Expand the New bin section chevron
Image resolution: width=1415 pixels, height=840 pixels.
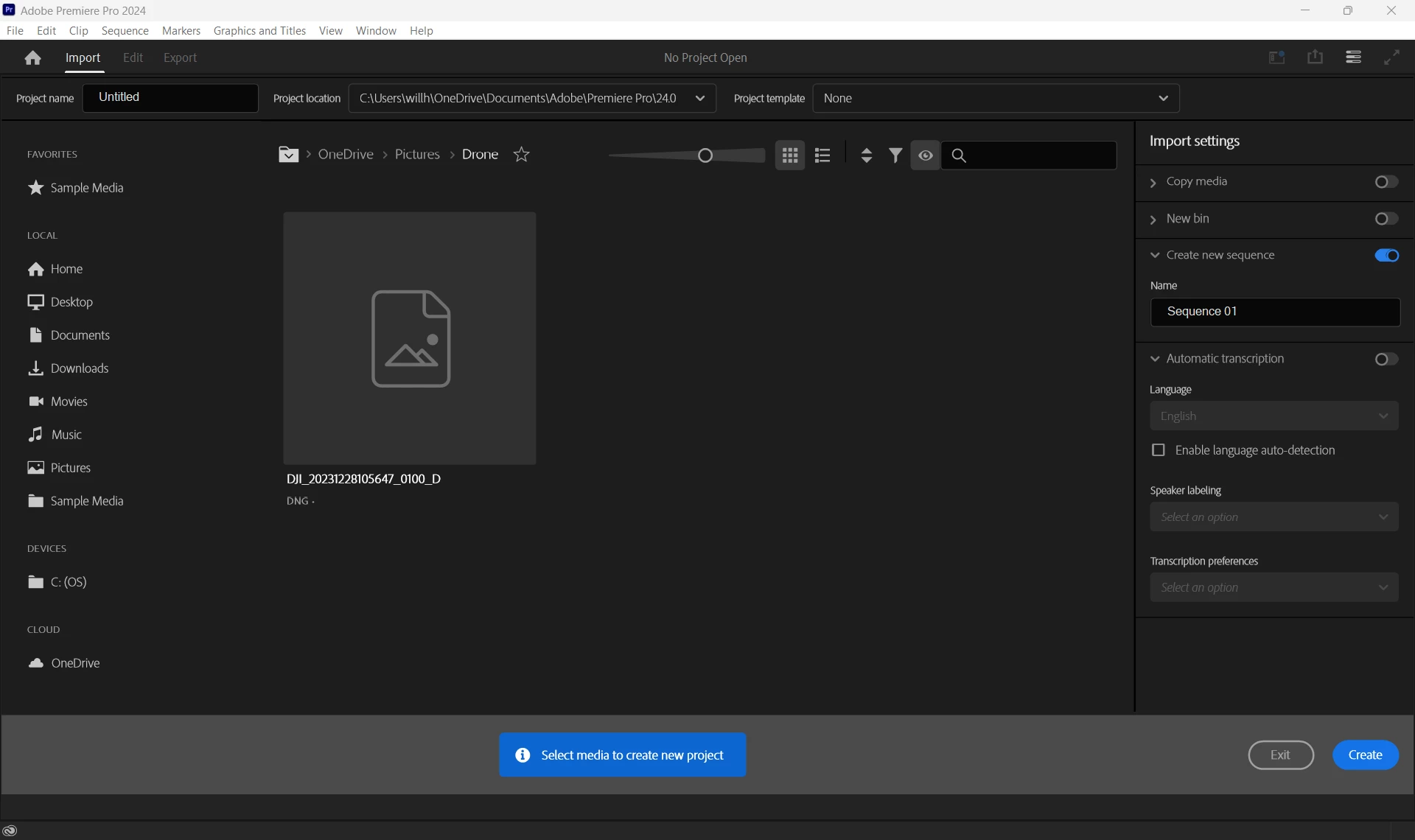tap(1154, 220)
